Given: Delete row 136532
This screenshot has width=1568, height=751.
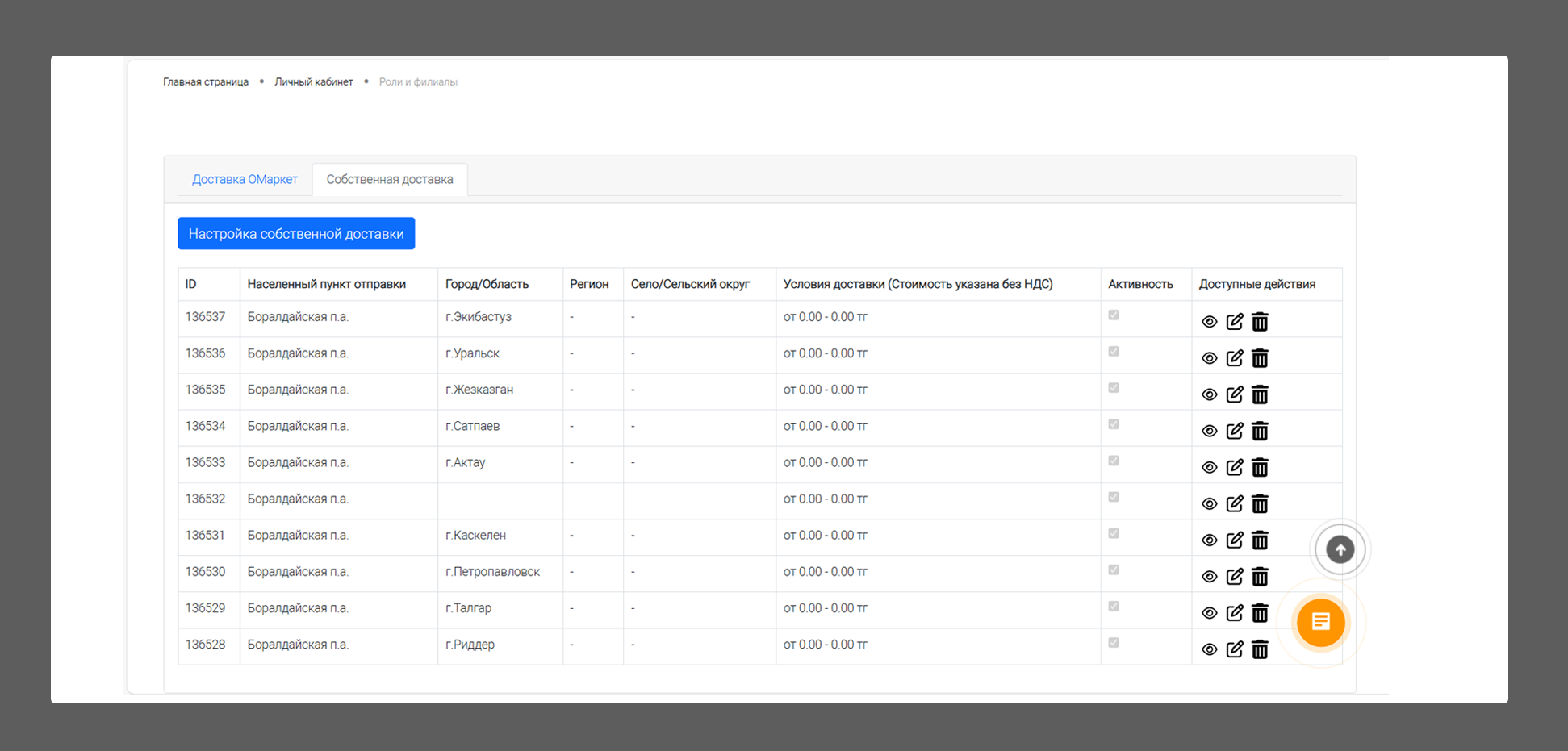Looking at the screenshot, I should tap(1260, 503).
